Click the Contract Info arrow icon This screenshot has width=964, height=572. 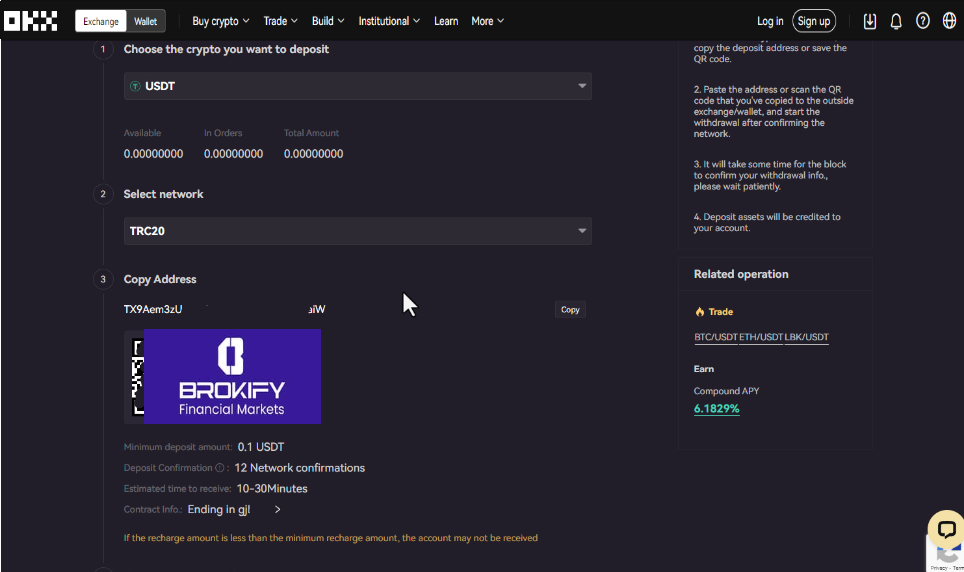pyautogui.click(x=277, y=510)
